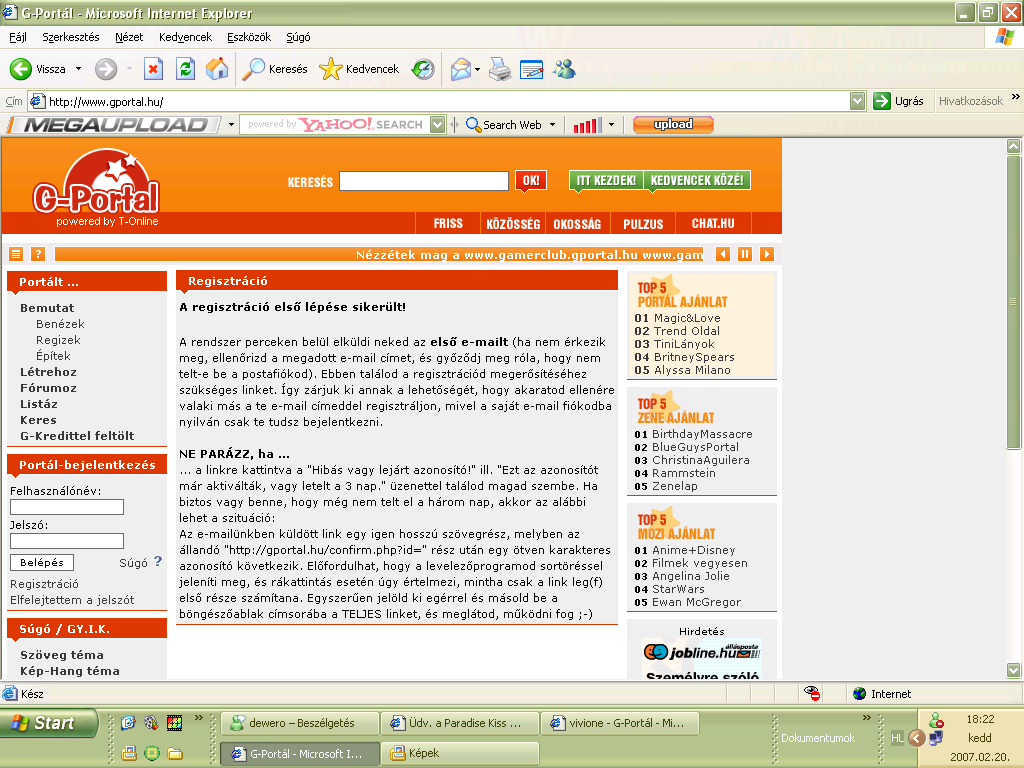1024x768 pixels.
Task: Move ticker backward with left arrow
Action: coord(723,254)
